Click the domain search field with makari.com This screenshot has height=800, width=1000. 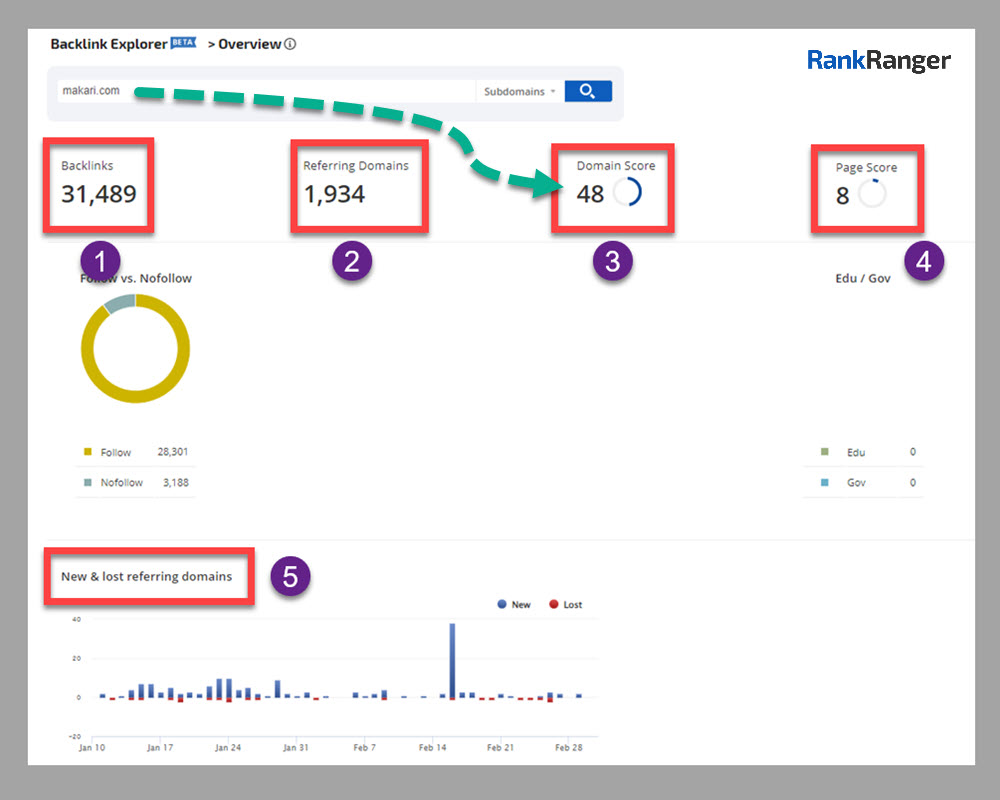[260, 91]
